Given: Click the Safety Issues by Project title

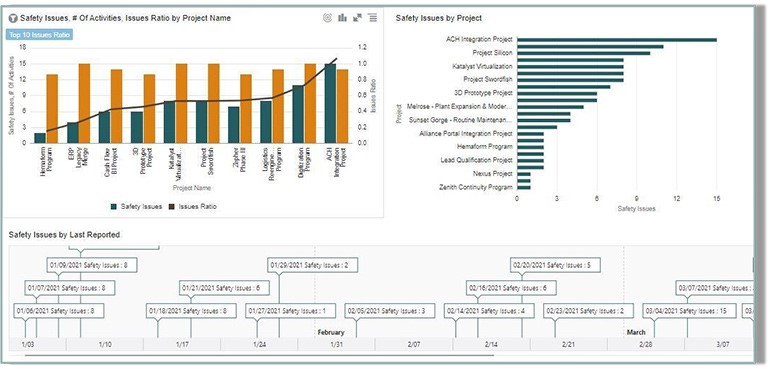Looking at the screenshot, I should point(439,18).
